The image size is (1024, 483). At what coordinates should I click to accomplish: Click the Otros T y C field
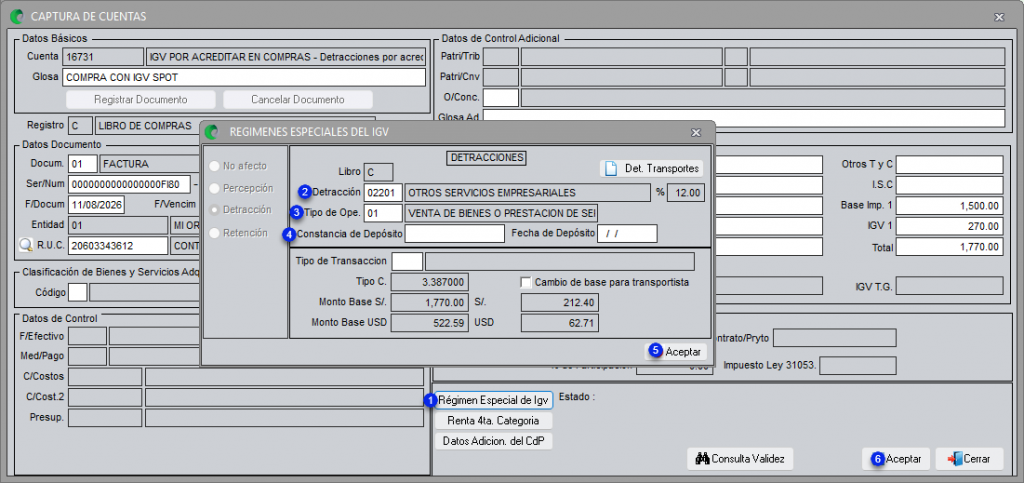[x=950, y=165]
